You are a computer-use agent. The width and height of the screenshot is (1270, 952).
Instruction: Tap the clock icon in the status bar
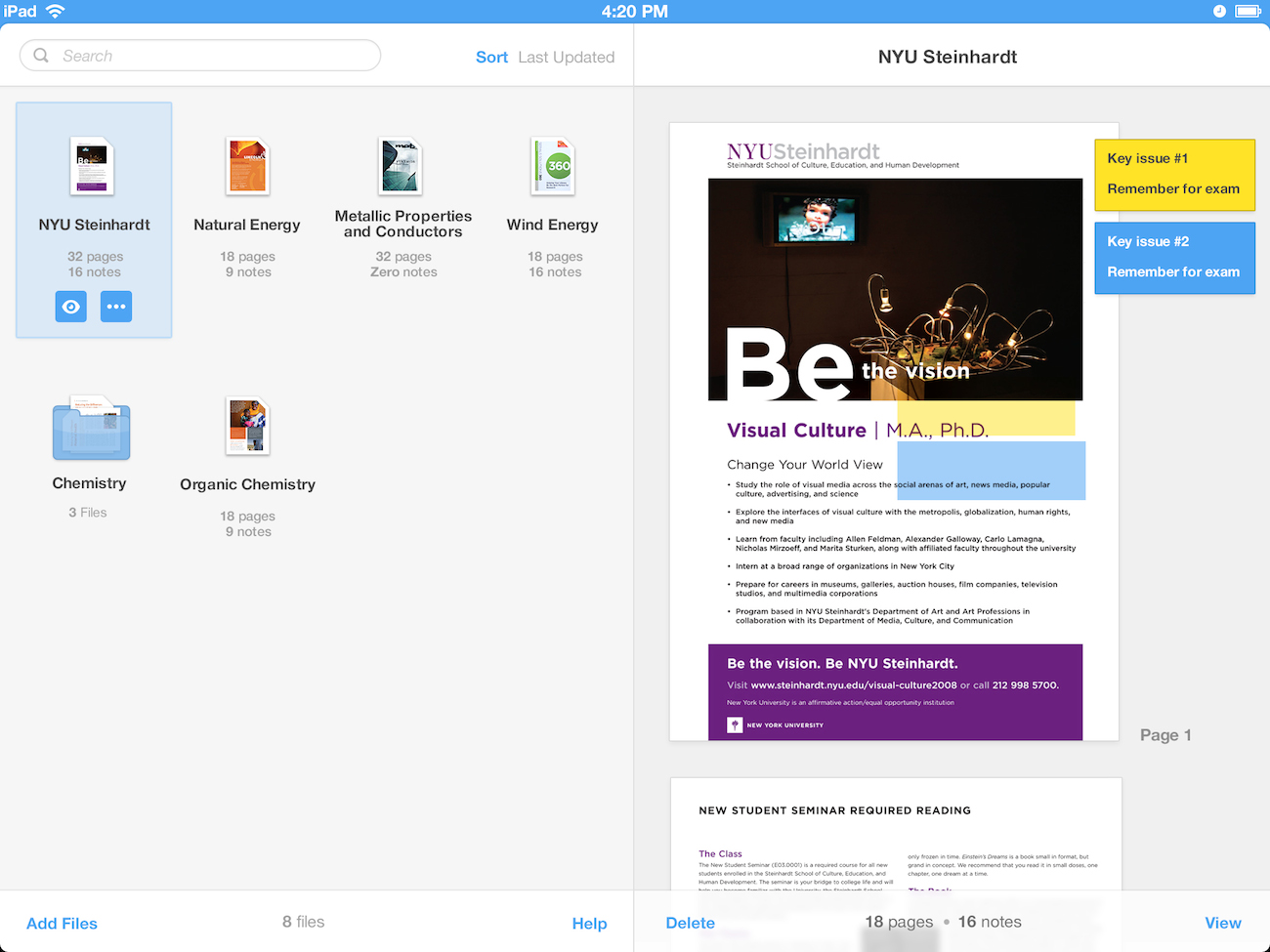point(1219,11)
